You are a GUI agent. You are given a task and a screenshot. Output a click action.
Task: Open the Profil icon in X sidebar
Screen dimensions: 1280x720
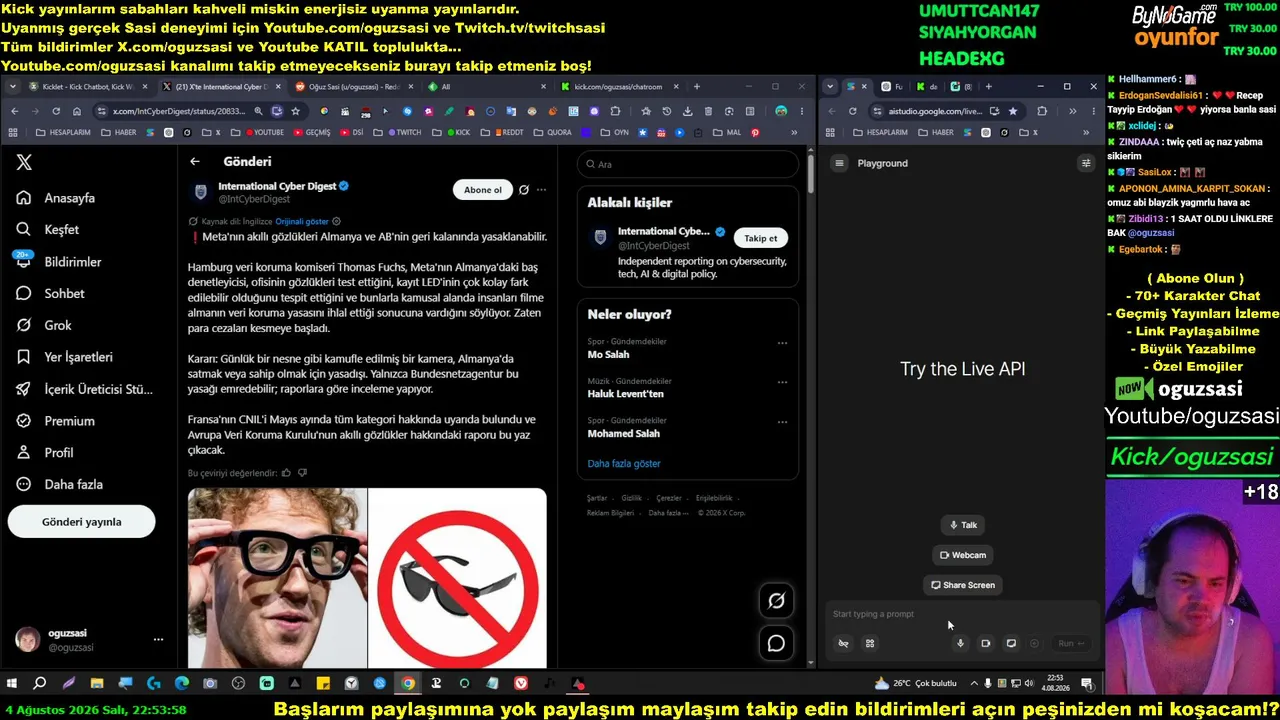coord(24,453)
